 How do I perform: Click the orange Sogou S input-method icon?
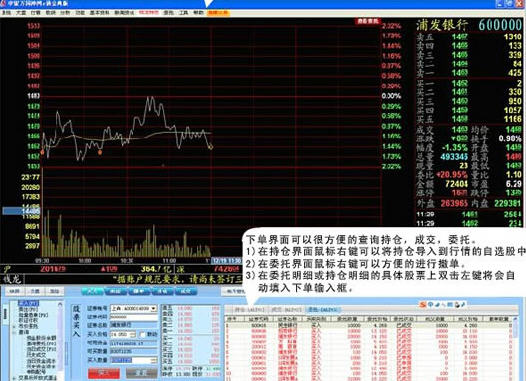[x=422, y=304]
